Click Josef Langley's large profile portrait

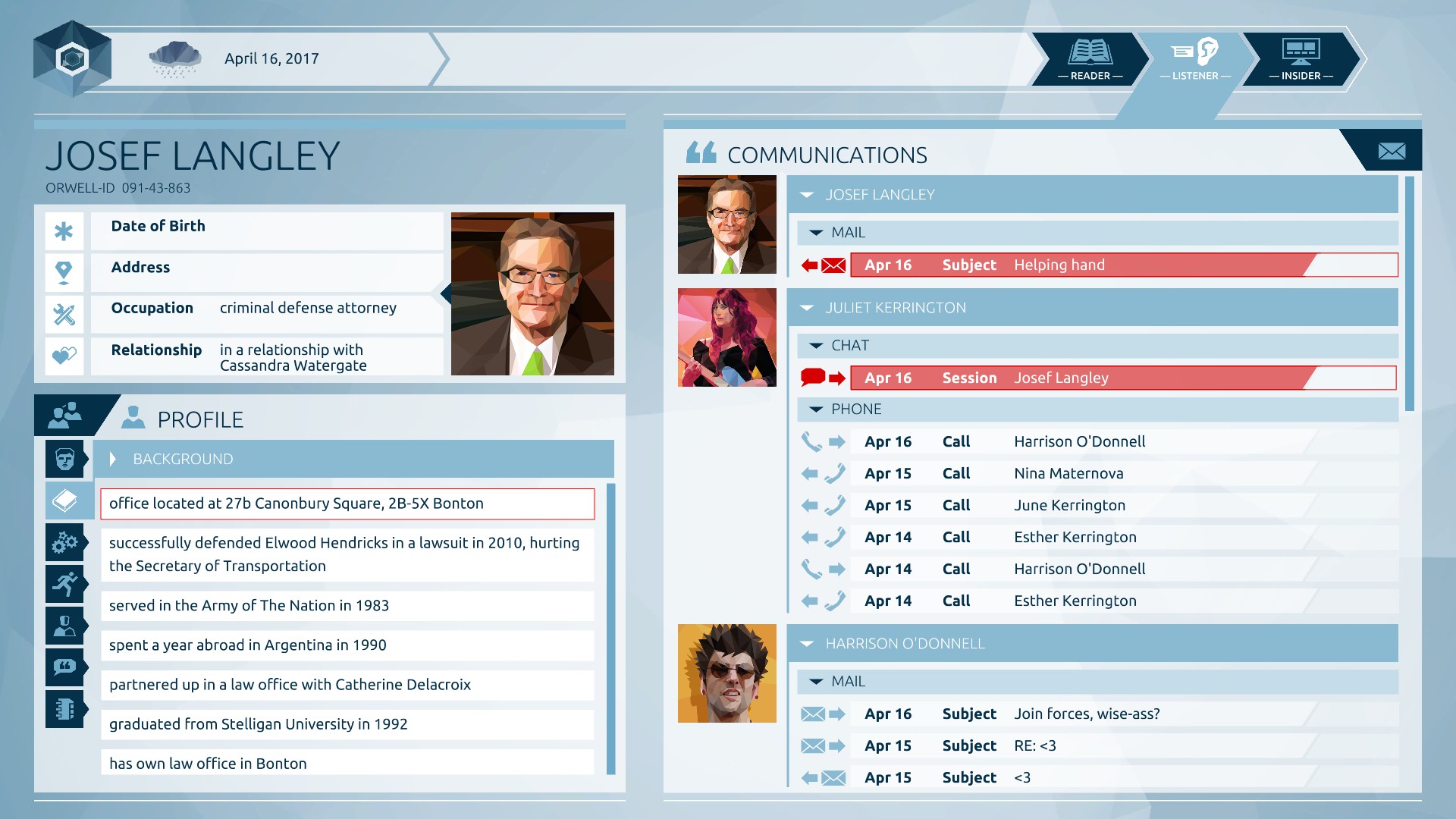coord(532,293)
